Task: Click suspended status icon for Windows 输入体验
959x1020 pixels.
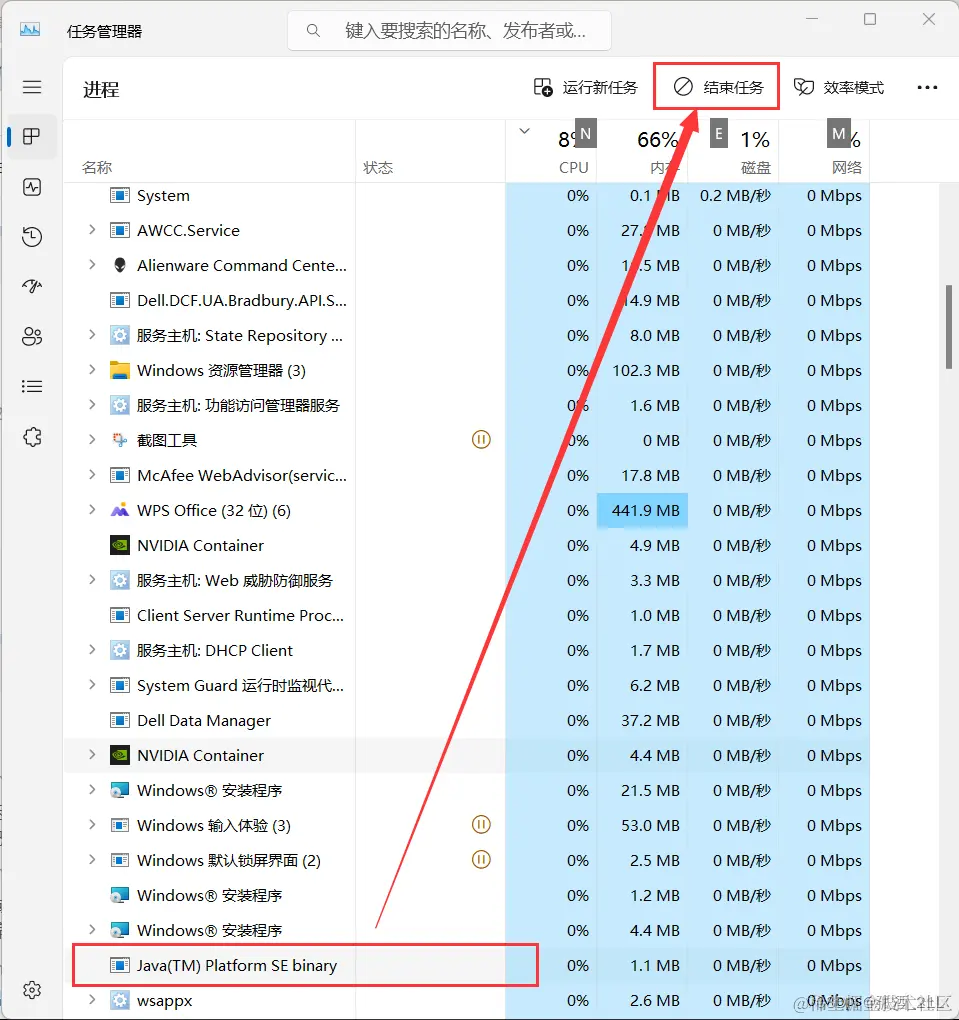Action: (x=481, y=825)
